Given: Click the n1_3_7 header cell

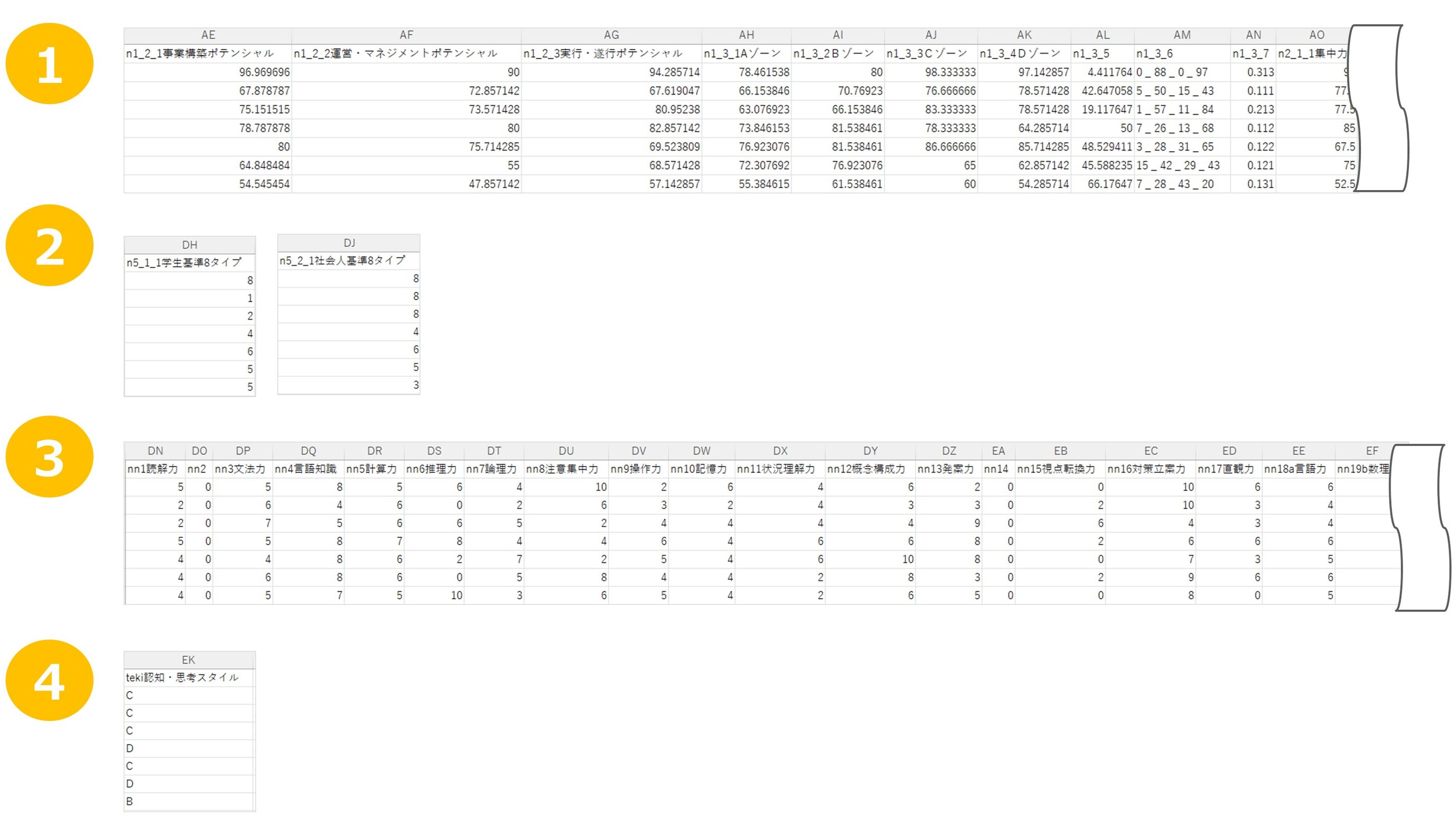Looking at the screenshot, I should [1253, 53].
